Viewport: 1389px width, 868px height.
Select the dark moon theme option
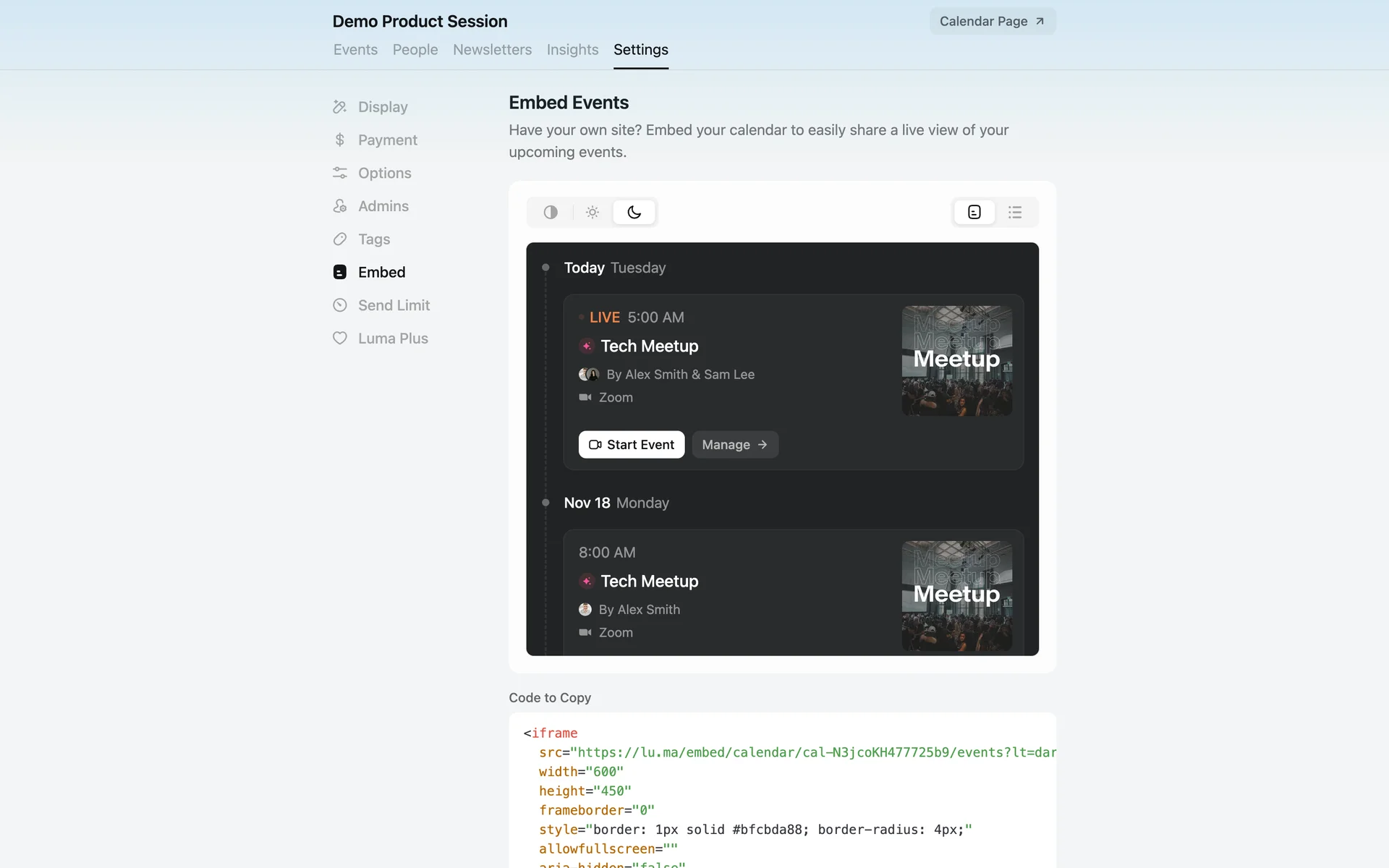634,212
